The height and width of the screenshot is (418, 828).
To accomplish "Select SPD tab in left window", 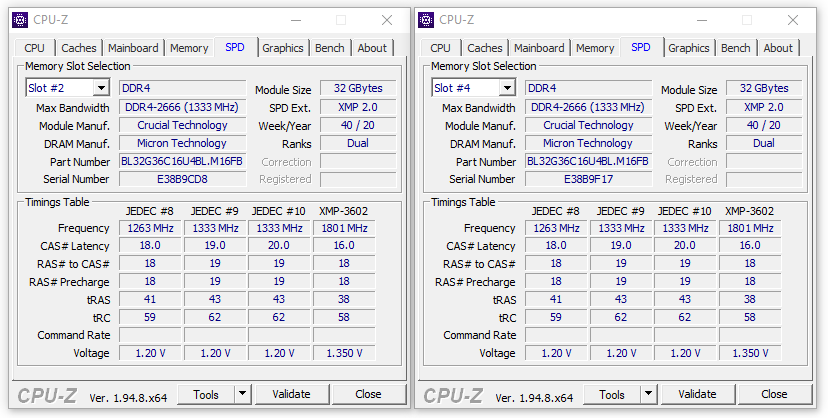I will coord(235,47).
